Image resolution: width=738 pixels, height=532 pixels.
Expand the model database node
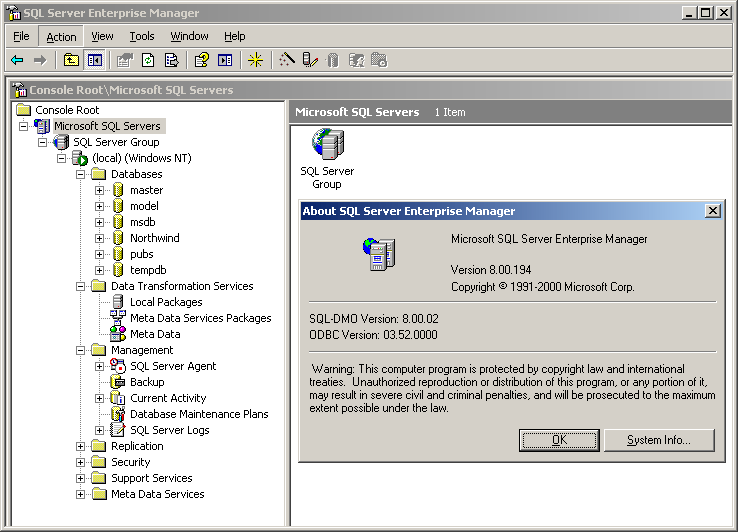[x=99, y=206]
